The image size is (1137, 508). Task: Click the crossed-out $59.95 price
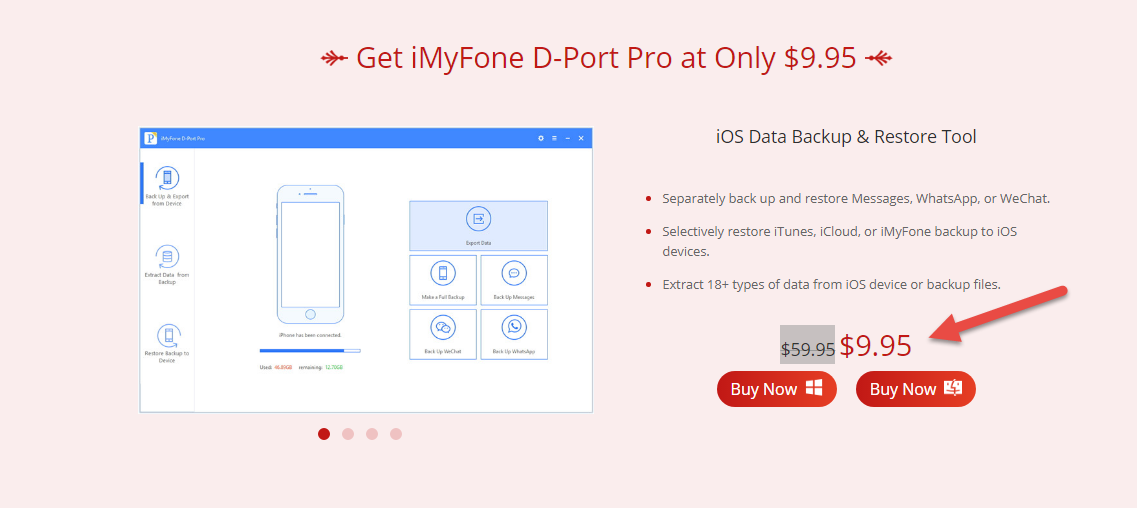(807, 349)
